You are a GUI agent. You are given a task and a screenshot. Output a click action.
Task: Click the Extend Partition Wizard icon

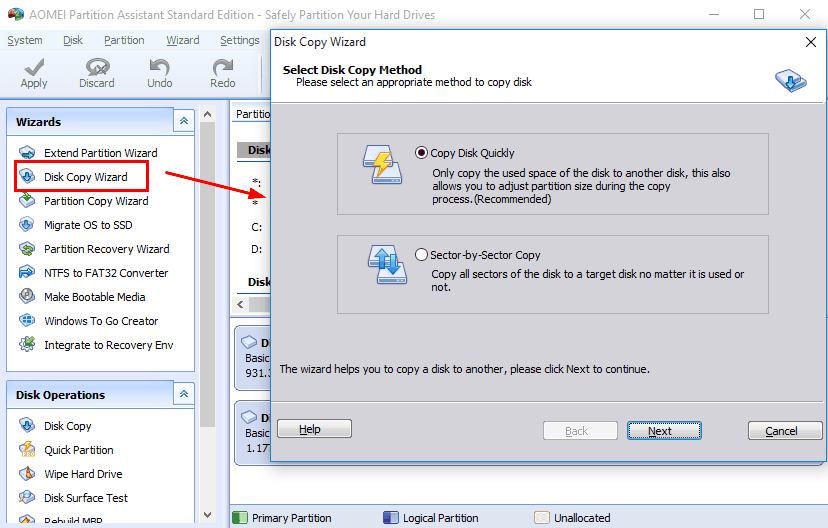27,153
